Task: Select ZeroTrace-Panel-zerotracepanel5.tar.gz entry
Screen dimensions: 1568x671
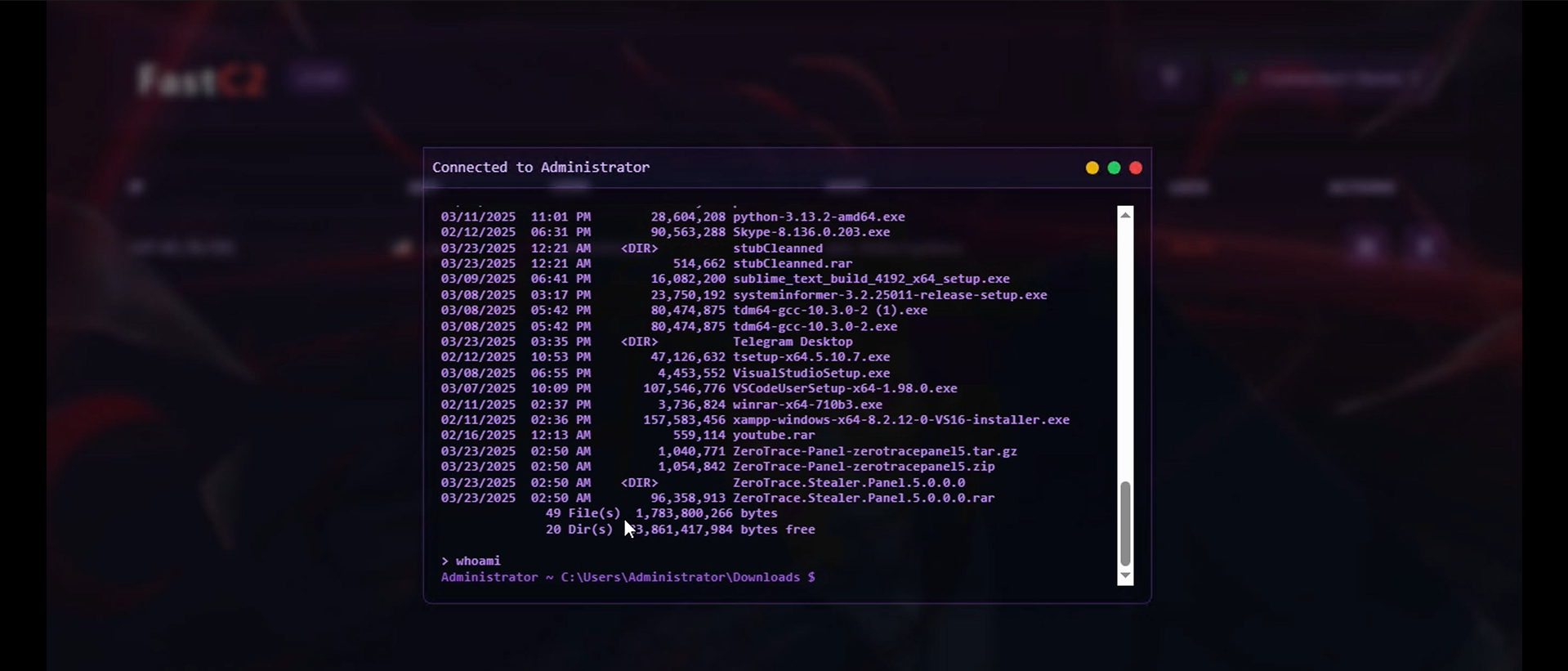Action: 729,451
